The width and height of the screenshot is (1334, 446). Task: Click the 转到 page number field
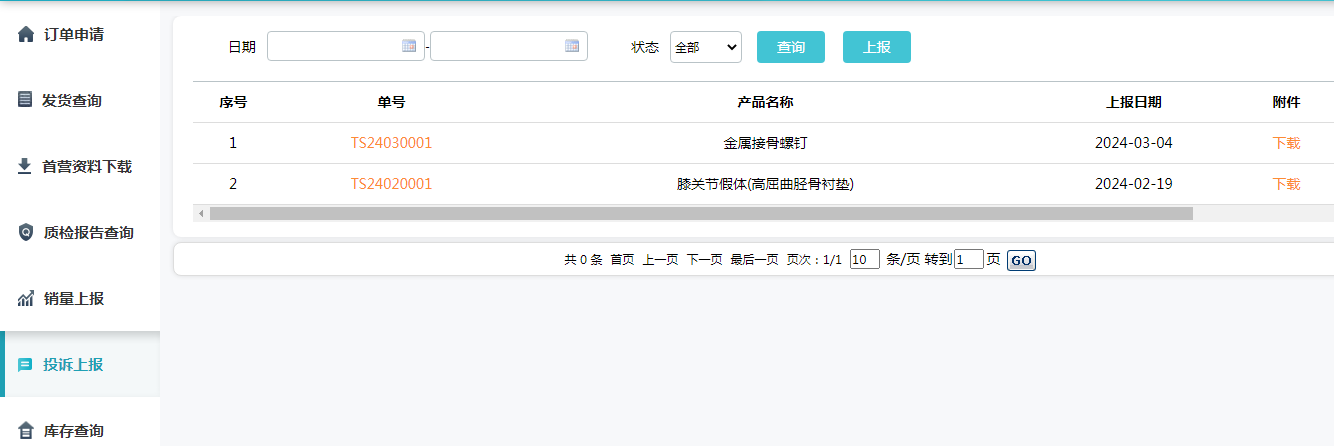click(969, 260)
